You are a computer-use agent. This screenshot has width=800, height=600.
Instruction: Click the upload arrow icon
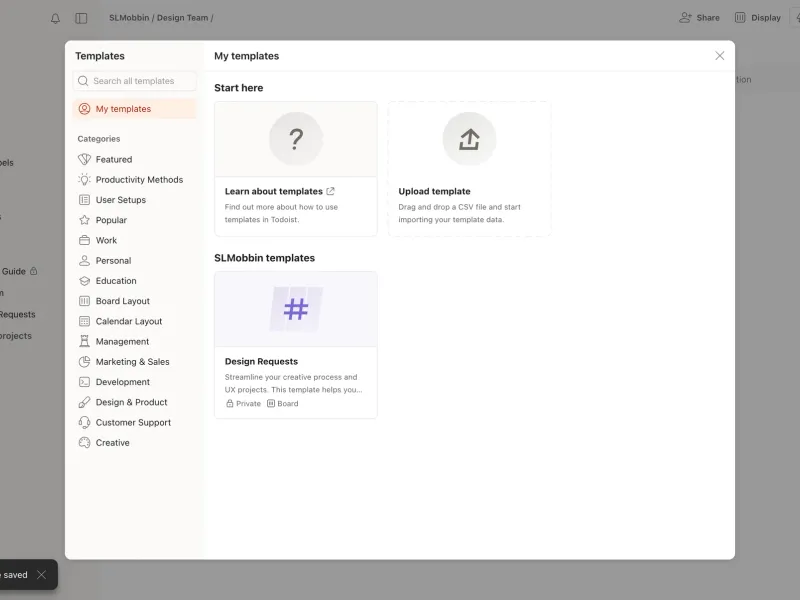[x=469, y=139]
